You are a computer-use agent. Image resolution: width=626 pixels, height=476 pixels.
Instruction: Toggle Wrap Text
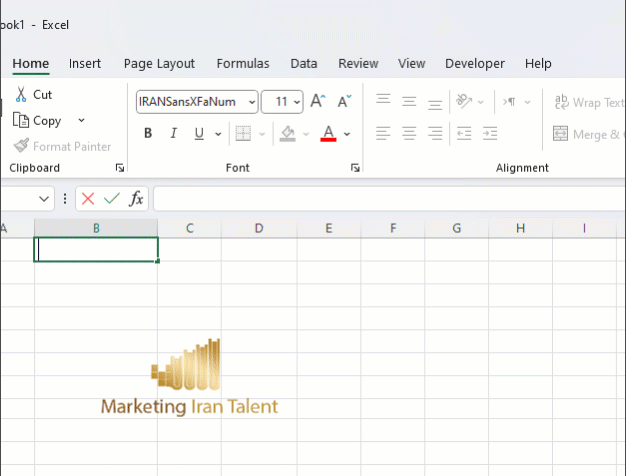588,103
